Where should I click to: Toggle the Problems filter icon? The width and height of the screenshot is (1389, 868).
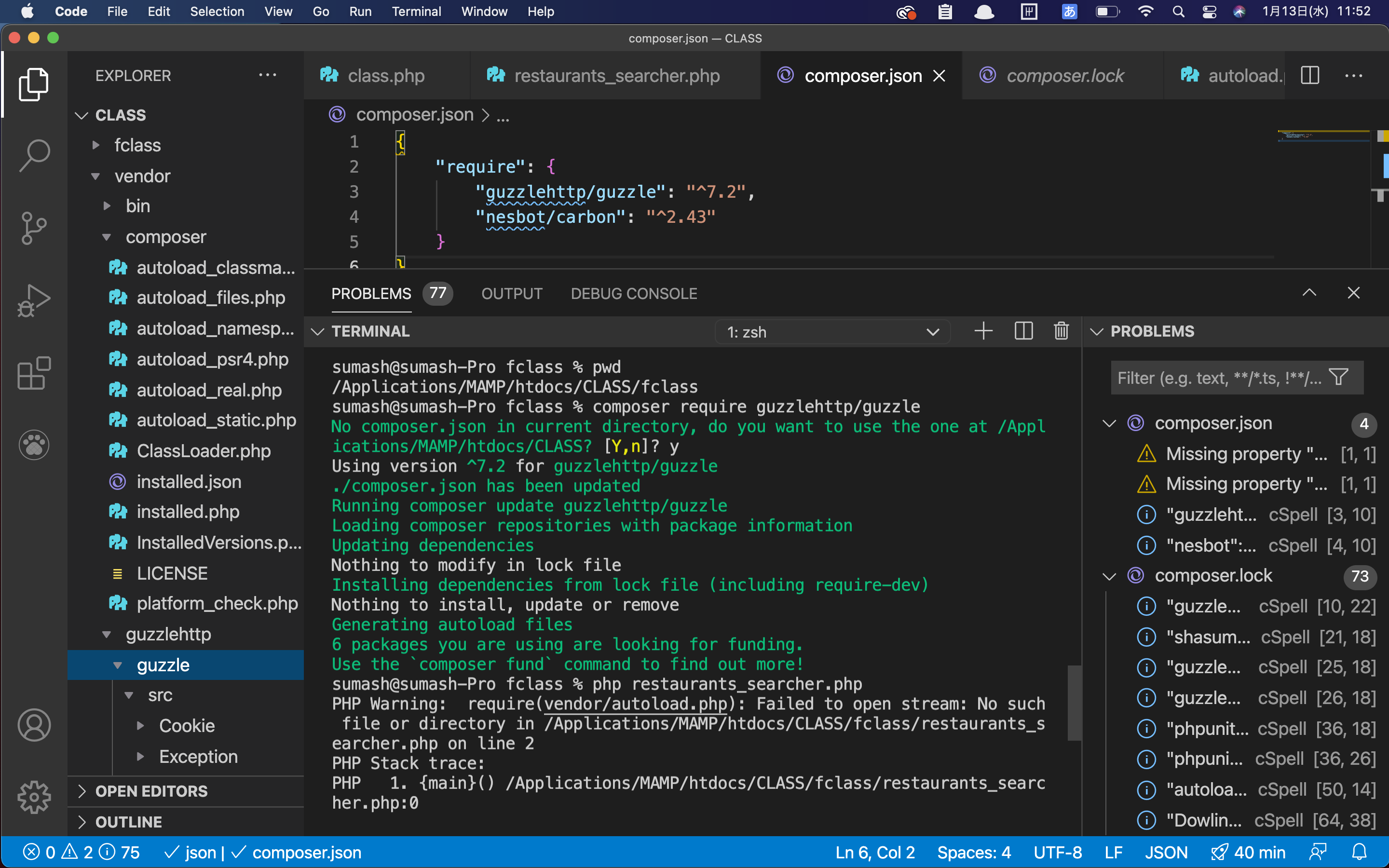pyautogui.click(x=1338, y=377)
